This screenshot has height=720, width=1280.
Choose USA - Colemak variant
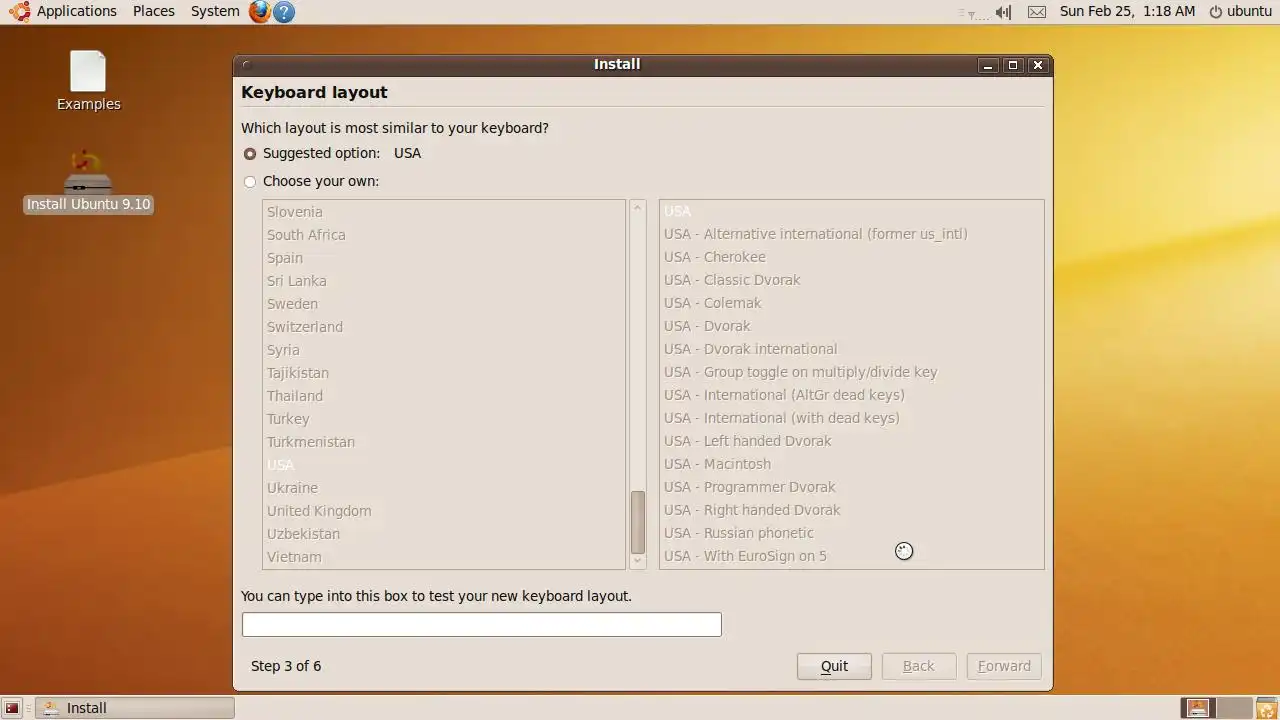click(x=852, y=303)
